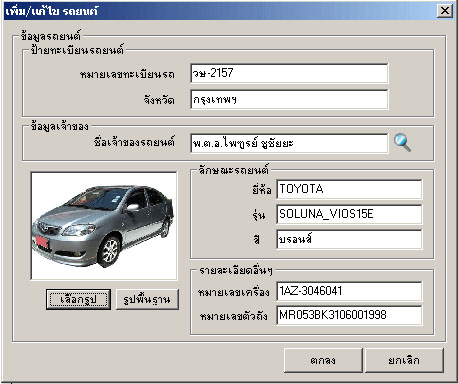Click the color field showing บรอนส์
The image size is (458, 384).
349,239
